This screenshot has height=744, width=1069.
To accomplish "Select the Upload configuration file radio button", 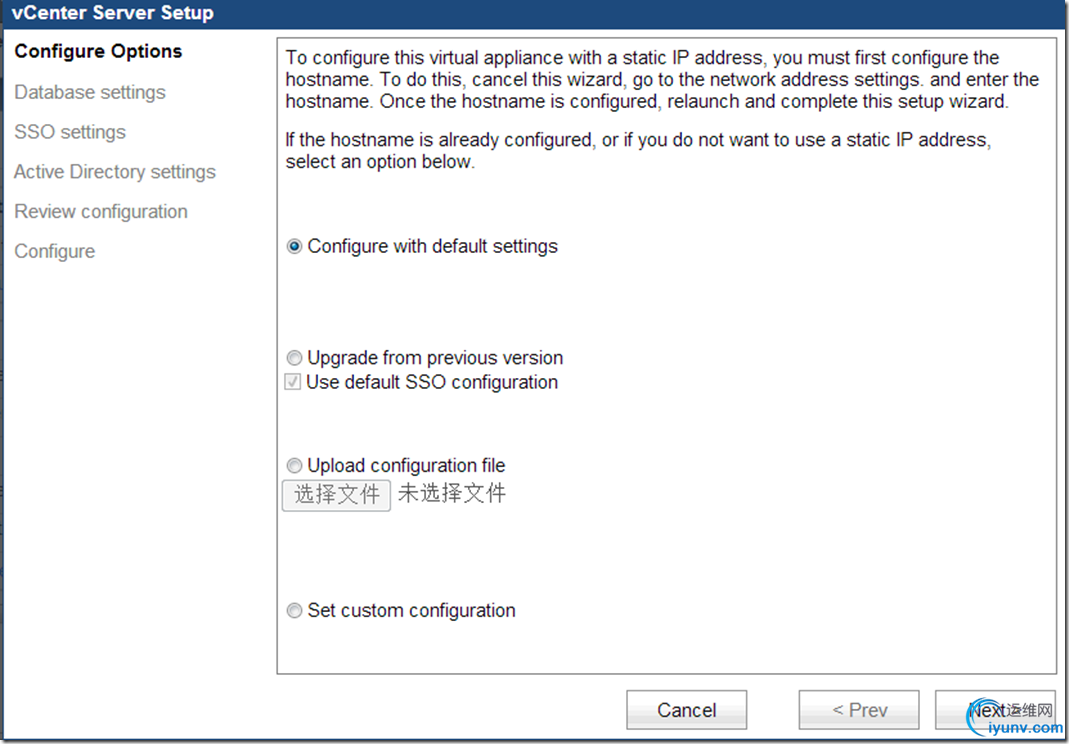I will pyautogui.click(x=294, y=466).
